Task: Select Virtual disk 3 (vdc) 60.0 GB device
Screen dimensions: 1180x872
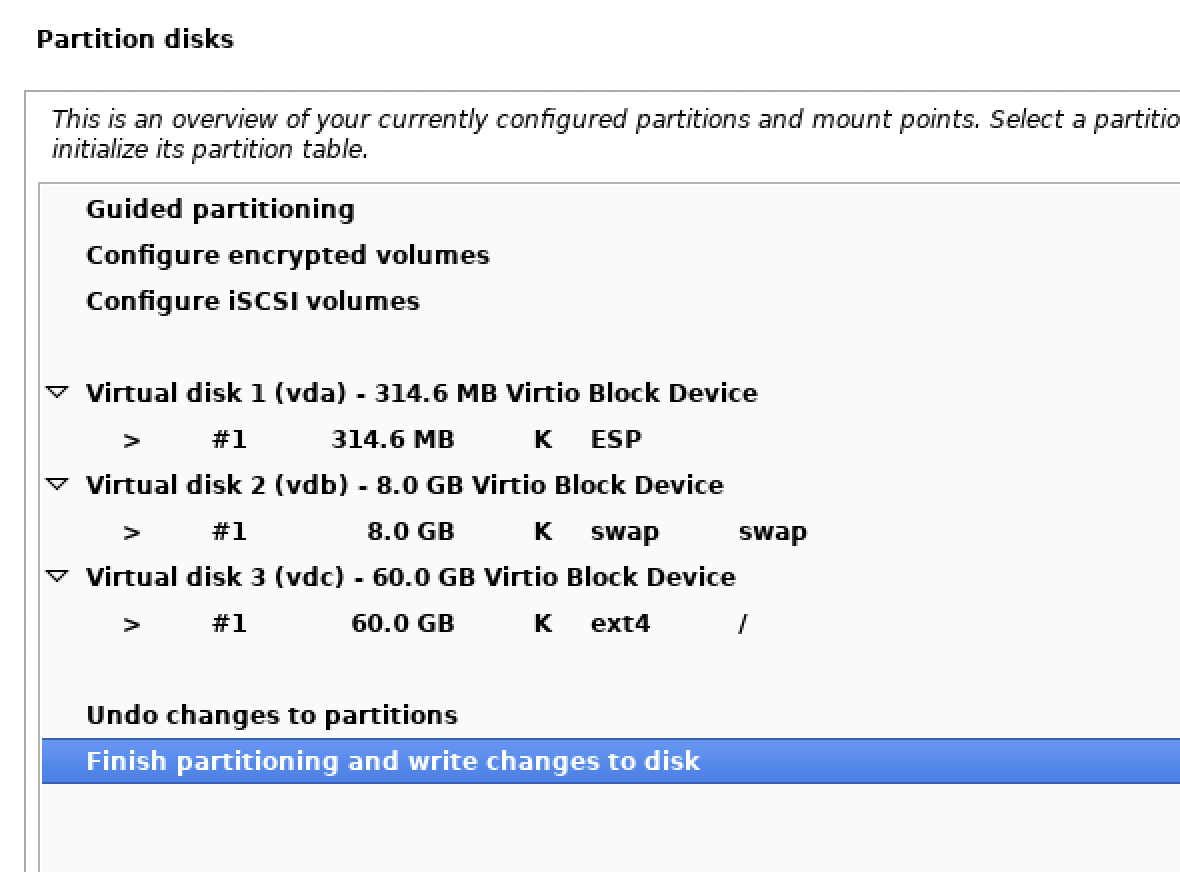Action: (x=410, y=577)
